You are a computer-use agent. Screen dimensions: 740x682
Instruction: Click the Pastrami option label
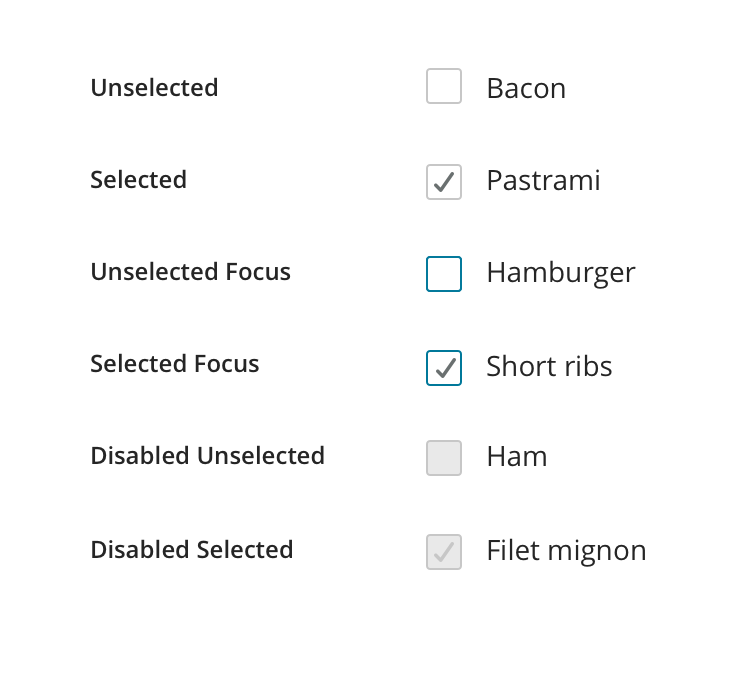543,181
